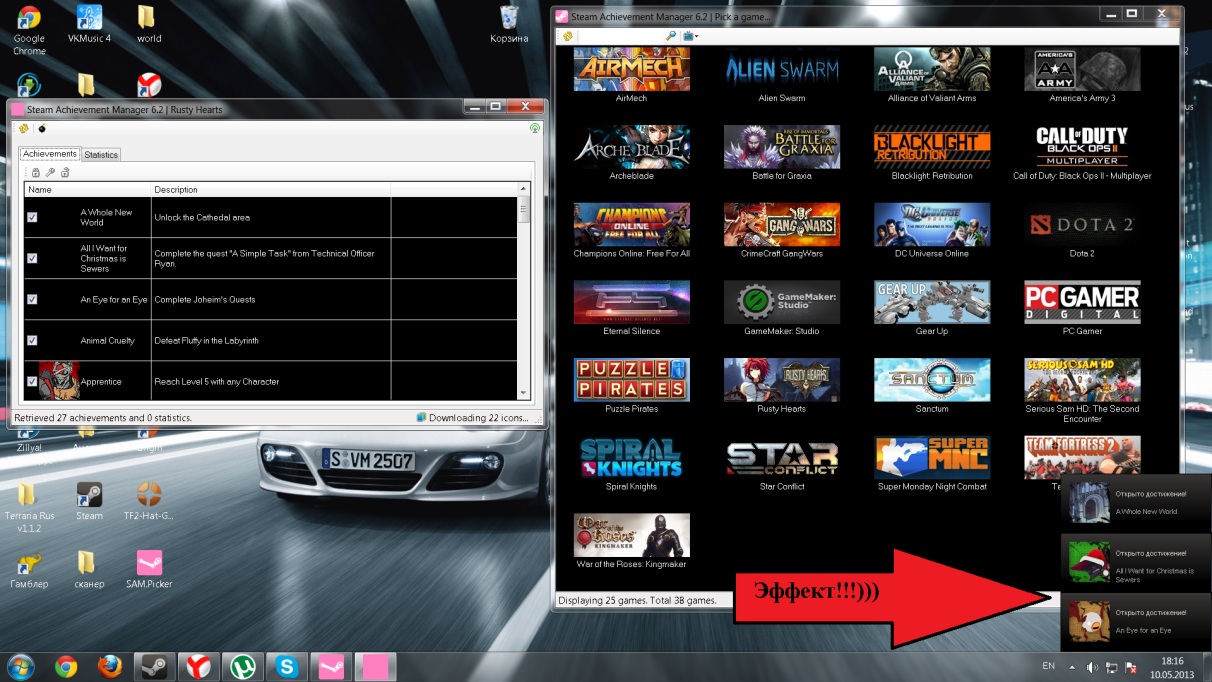Click the unlock all achievements icon

click(x=65, y=172)
